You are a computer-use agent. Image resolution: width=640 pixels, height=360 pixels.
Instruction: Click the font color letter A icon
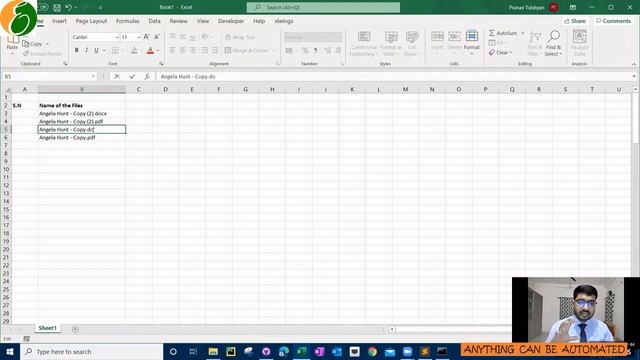[x=150, y=50]
